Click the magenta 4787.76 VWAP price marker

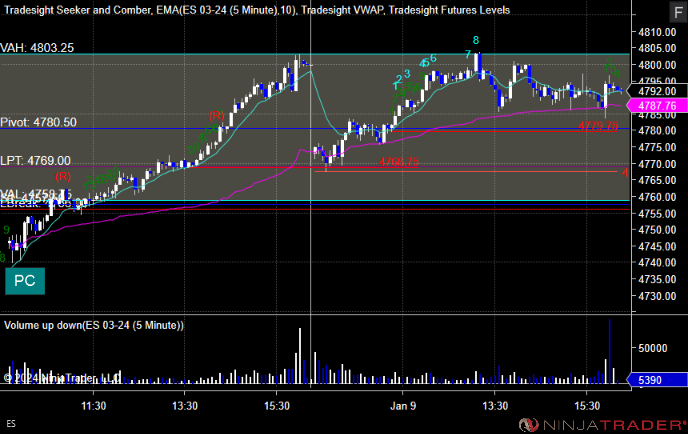click(x=657, y=106)
